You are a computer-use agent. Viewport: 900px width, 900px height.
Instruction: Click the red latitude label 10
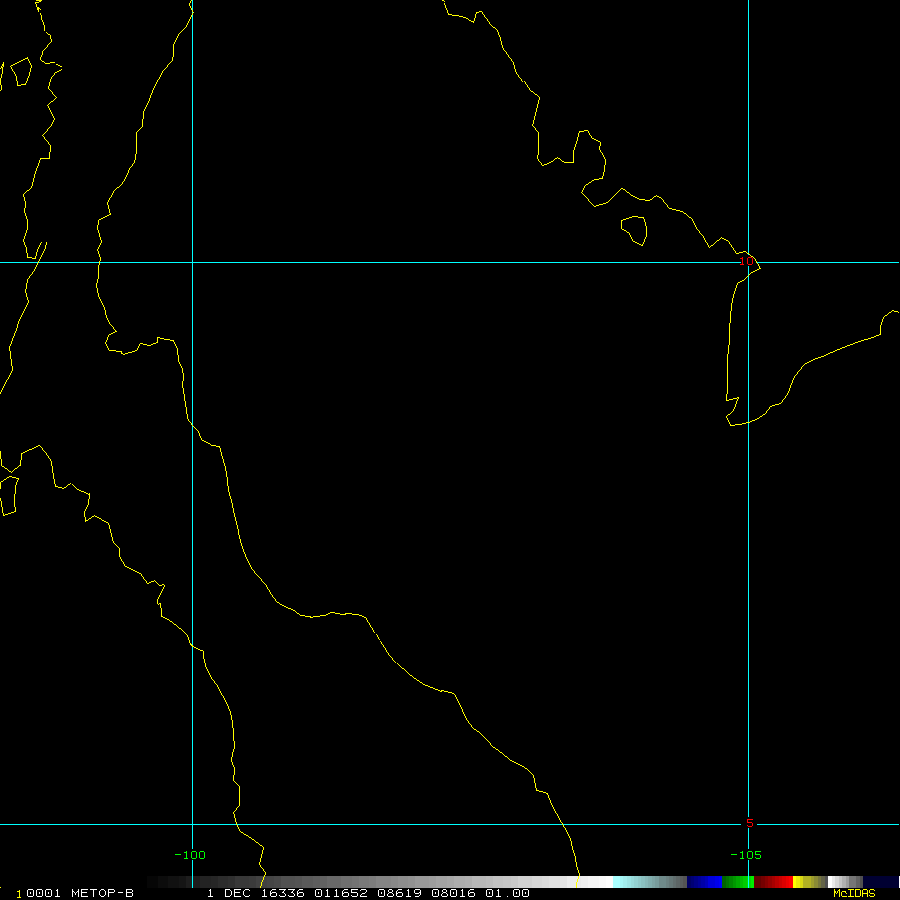coord(745,261)
